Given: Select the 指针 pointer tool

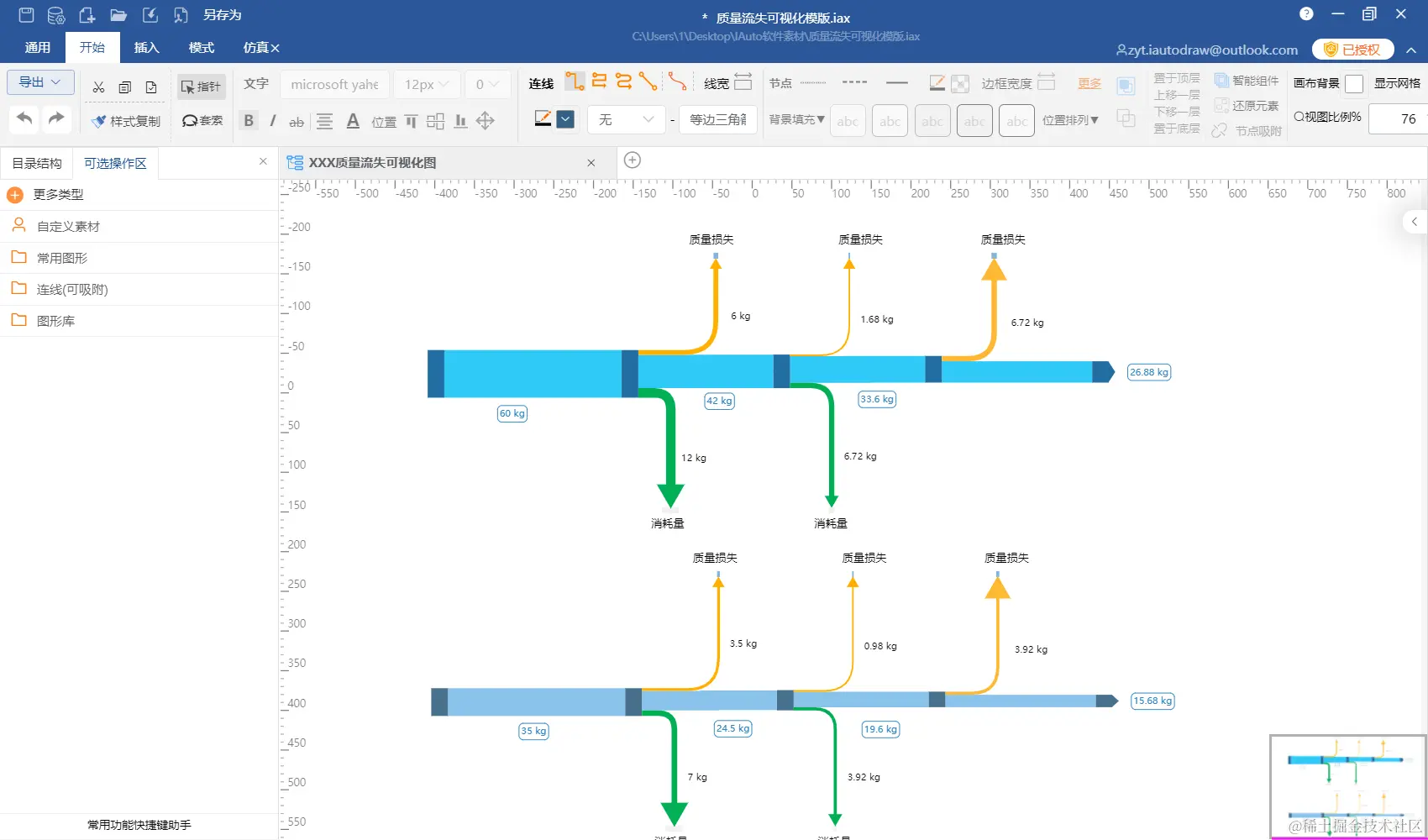Looking at the screenshot, I should pos(202,87).
